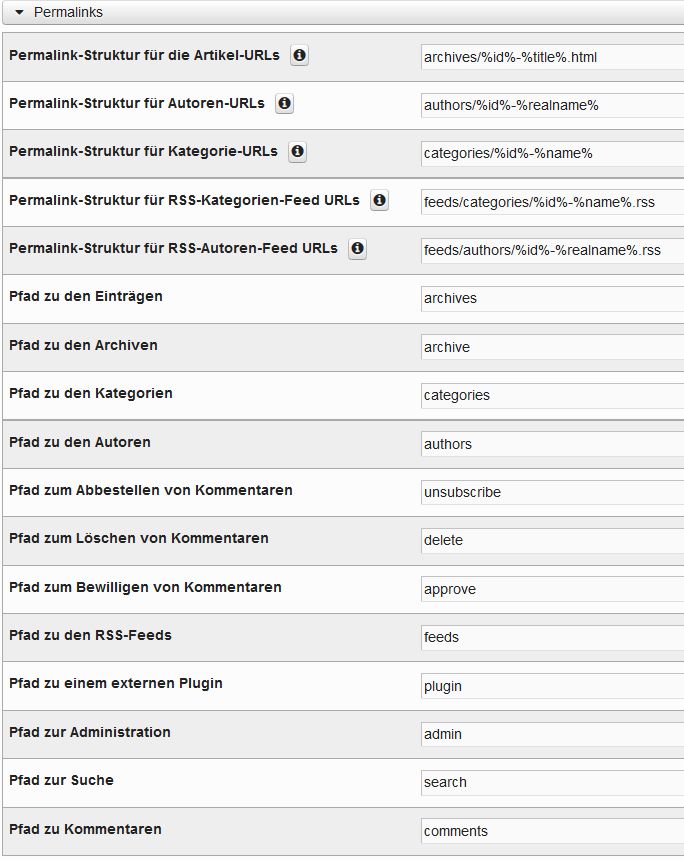Focus the 'Pfad zu den Archiven' field
This screenshot has height=860, width=684.
point(552,347)
